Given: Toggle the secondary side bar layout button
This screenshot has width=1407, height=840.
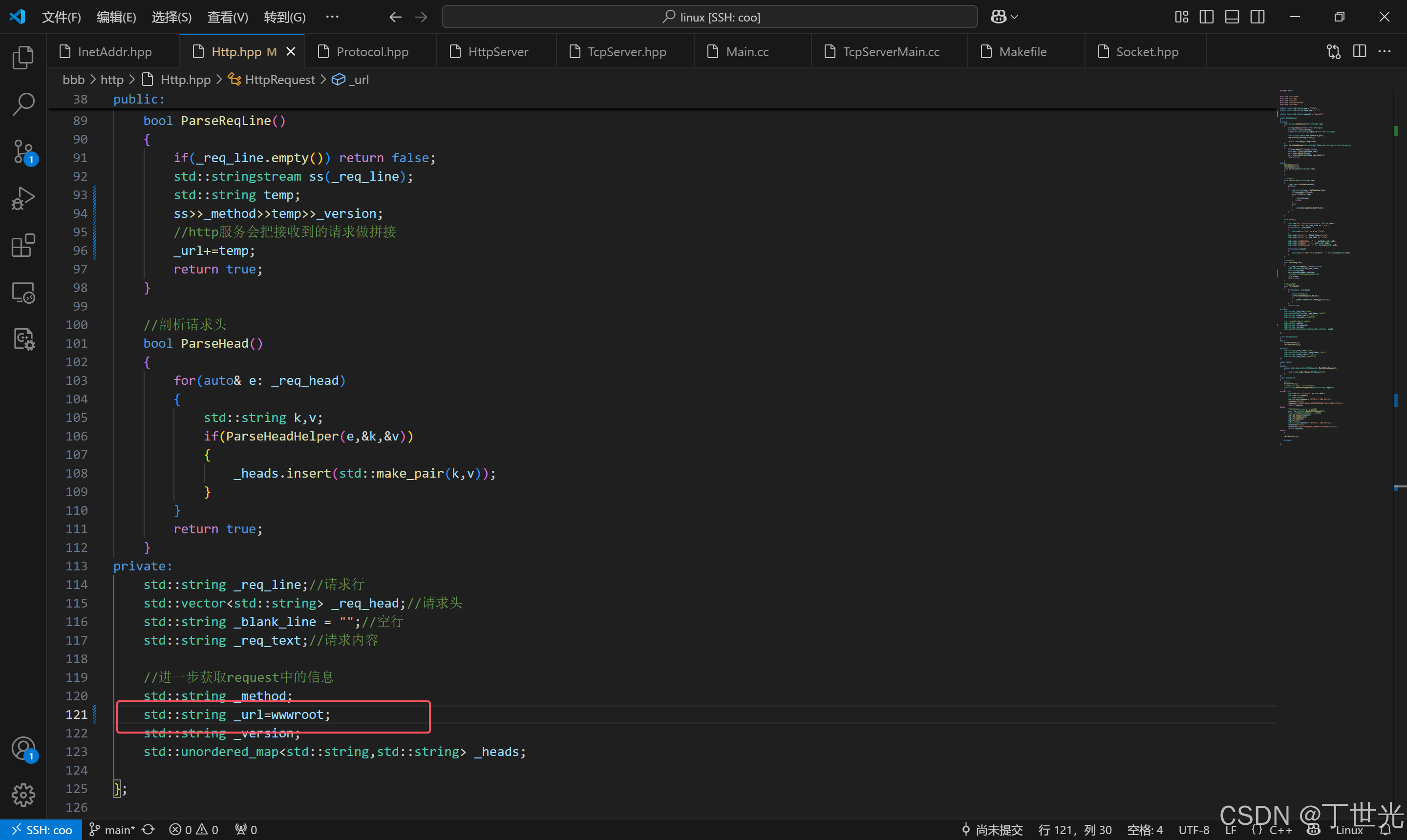Looking at the screenshot, I should pyautogui.click(x=1257, y=17).
